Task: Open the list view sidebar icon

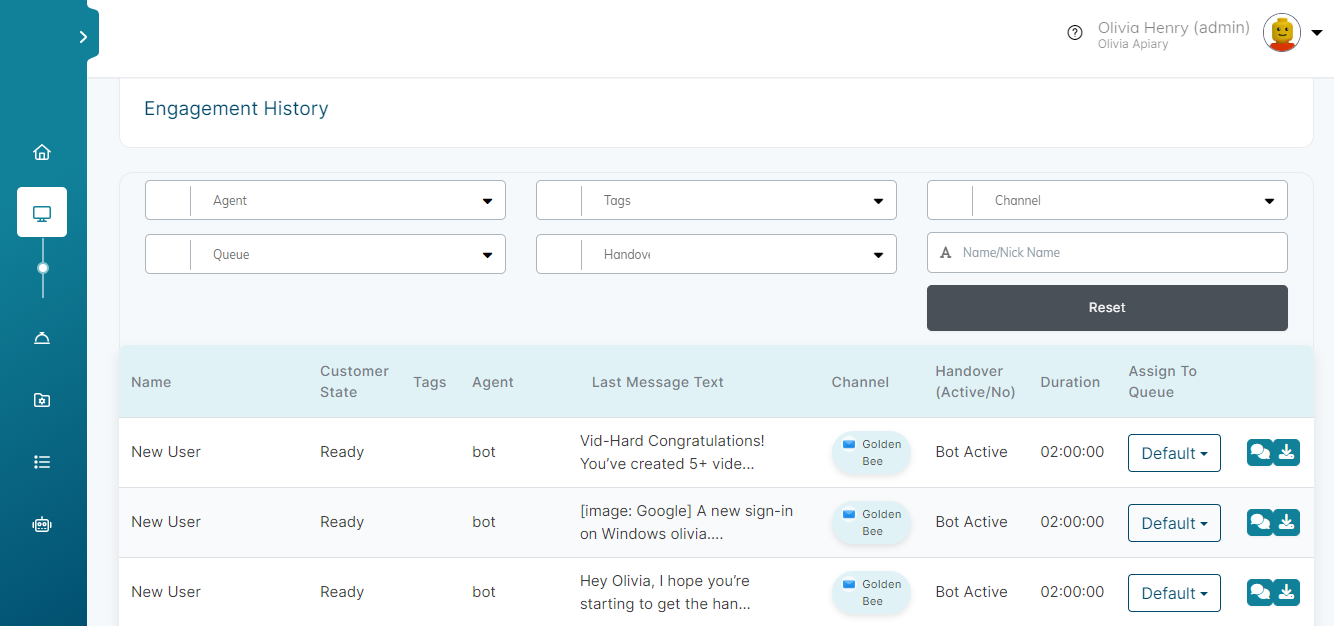Action: tap(41, 461)
